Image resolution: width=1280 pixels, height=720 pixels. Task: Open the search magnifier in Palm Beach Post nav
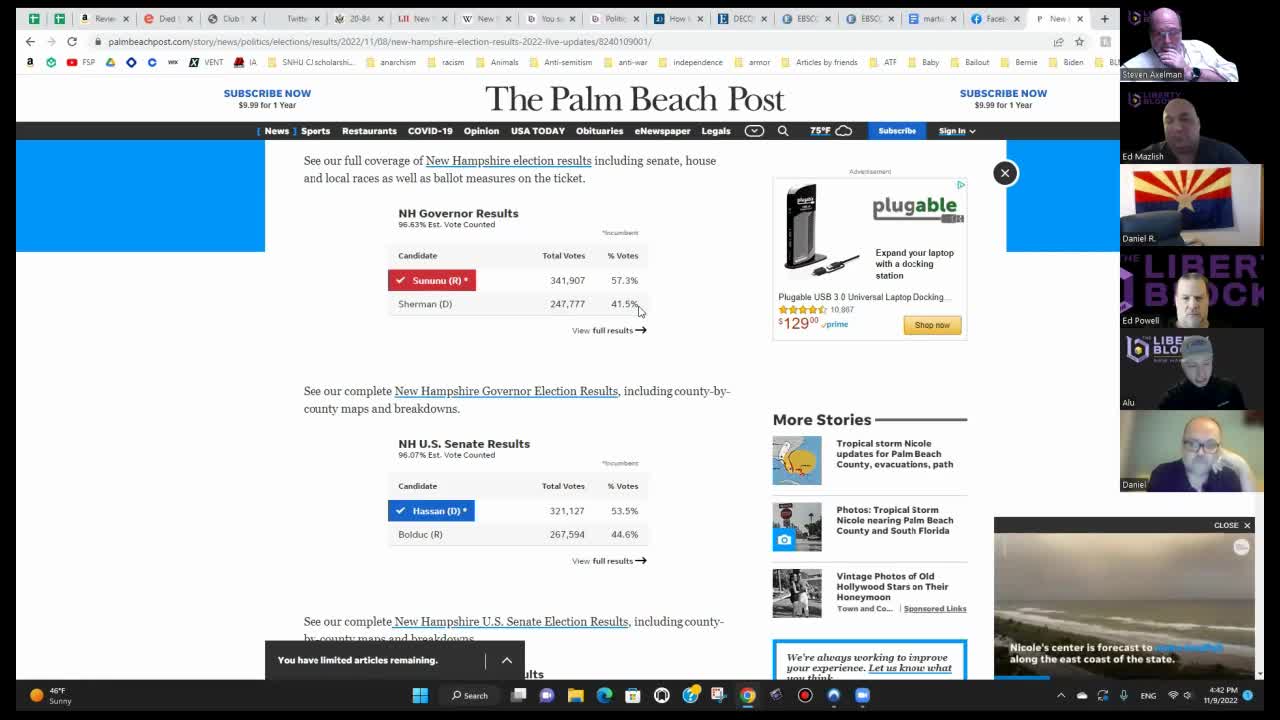[x=783, y=131]
